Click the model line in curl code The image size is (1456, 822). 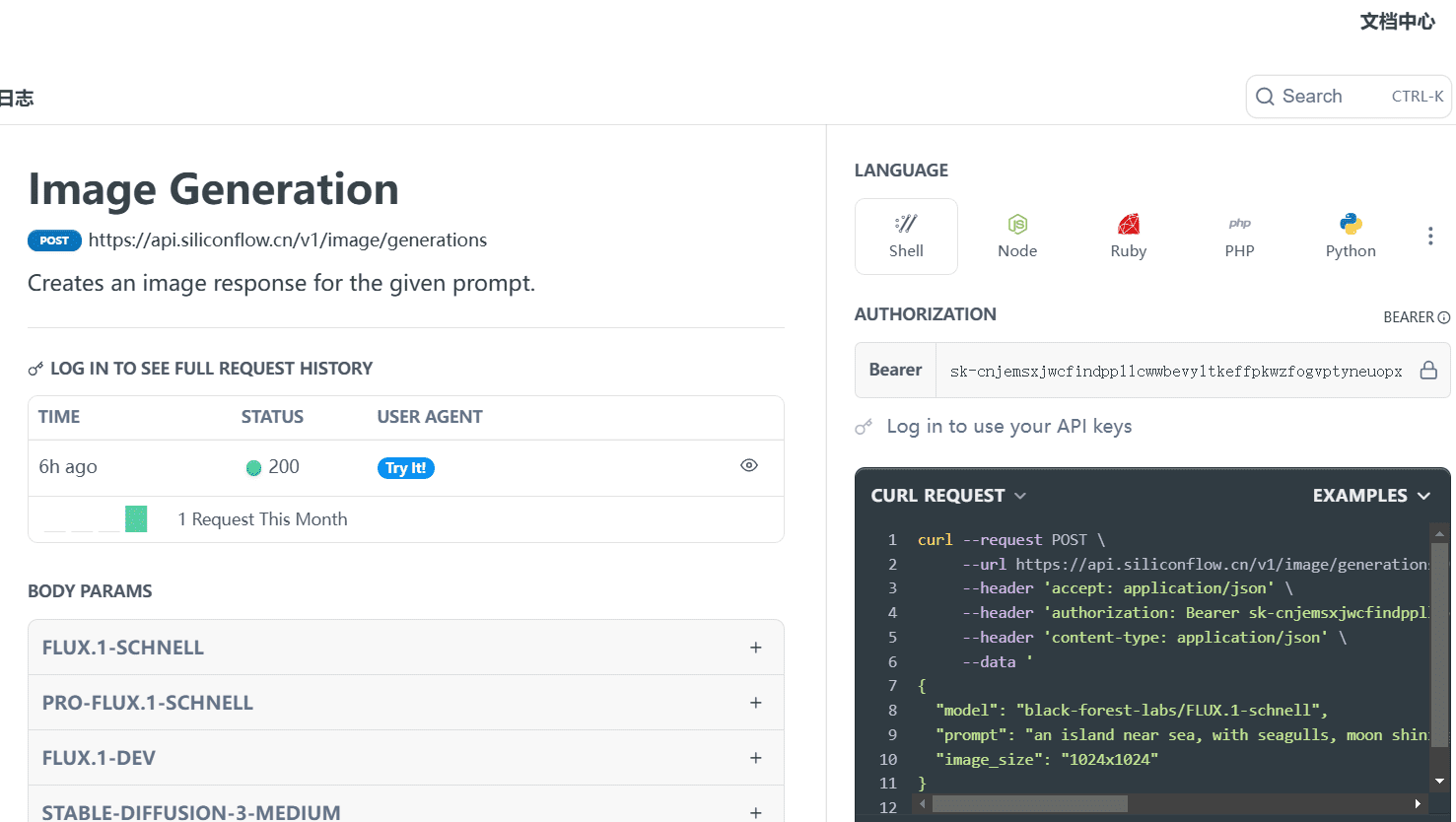1132,711
